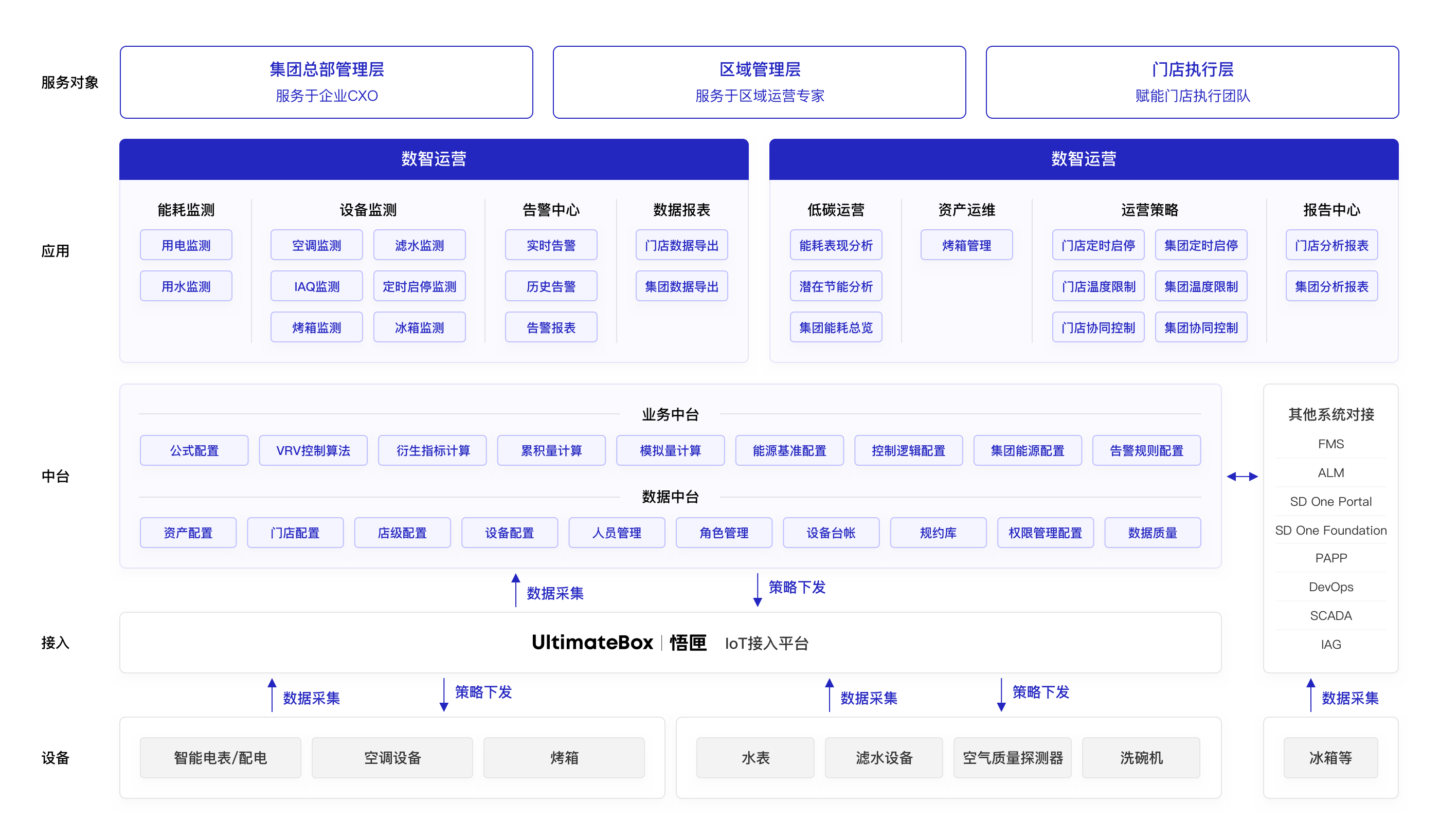Screen dimensions: 1440x840
Task: Click the UltimateBox logo text
Action: click(592, 643)
